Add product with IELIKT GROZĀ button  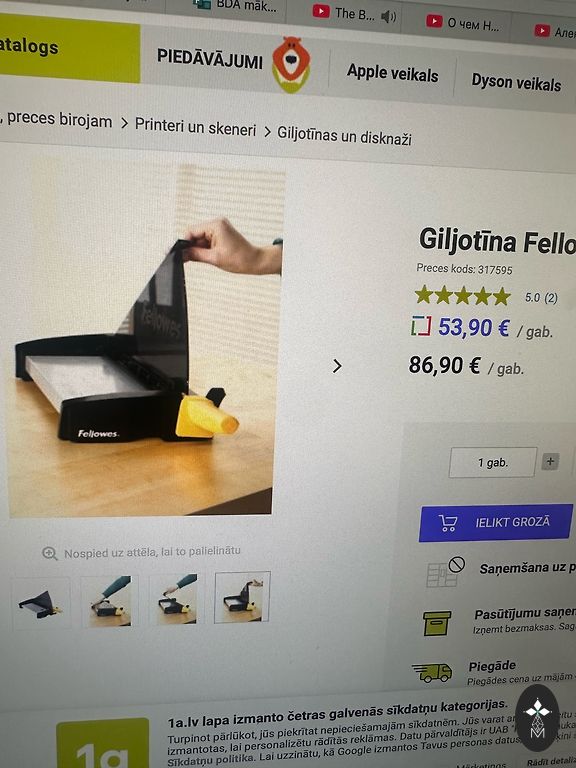point(496,523)
